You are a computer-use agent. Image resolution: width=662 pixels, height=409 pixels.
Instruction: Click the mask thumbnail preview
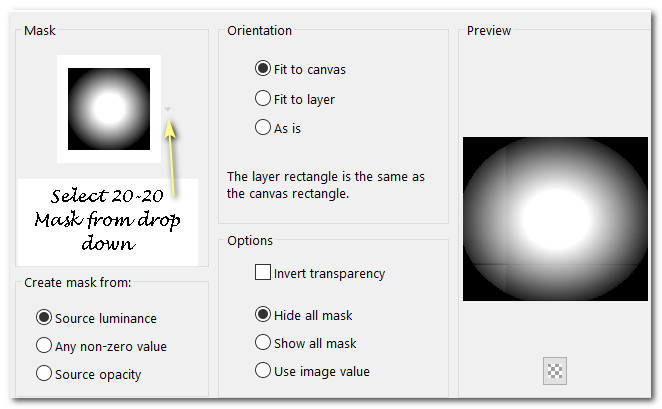click(x=109, y=108)
